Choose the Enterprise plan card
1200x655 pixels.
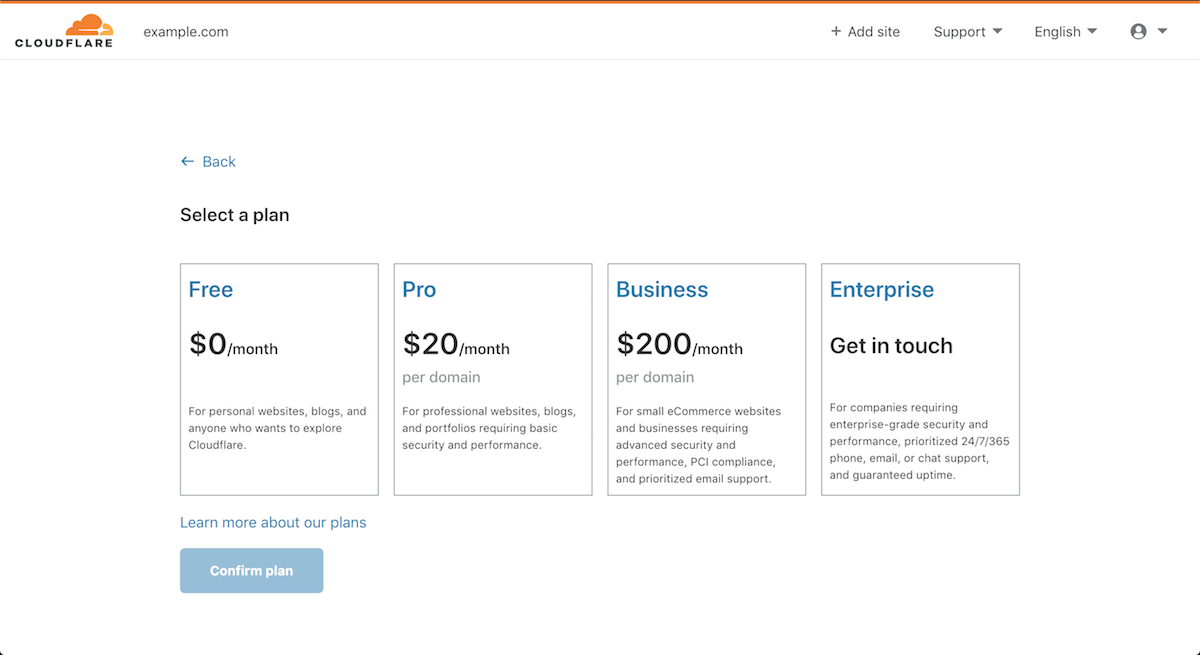pos(920,379)
